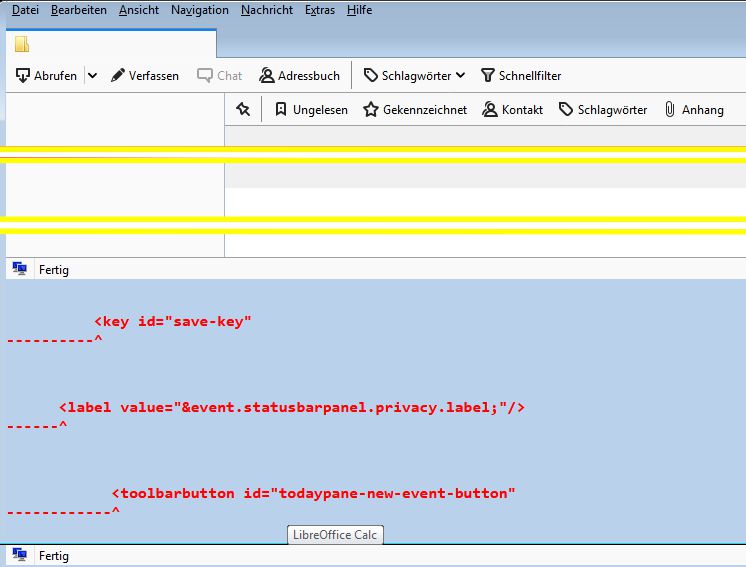Toggle the Ungelesen unread filter
This screenshot has height=567, width=746.
(x=311, y=110)
